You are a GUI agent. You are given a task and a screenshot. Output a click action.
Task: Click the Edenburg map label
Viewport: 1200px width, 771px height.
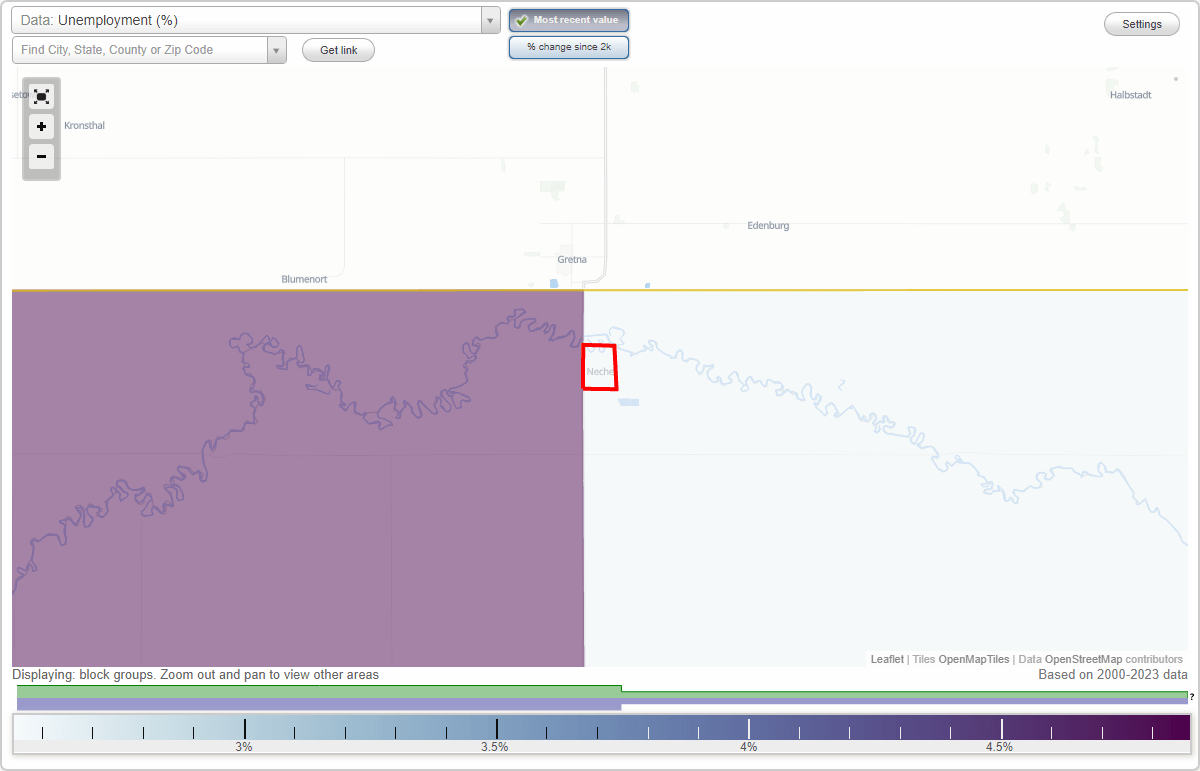[x=768, y=225]
